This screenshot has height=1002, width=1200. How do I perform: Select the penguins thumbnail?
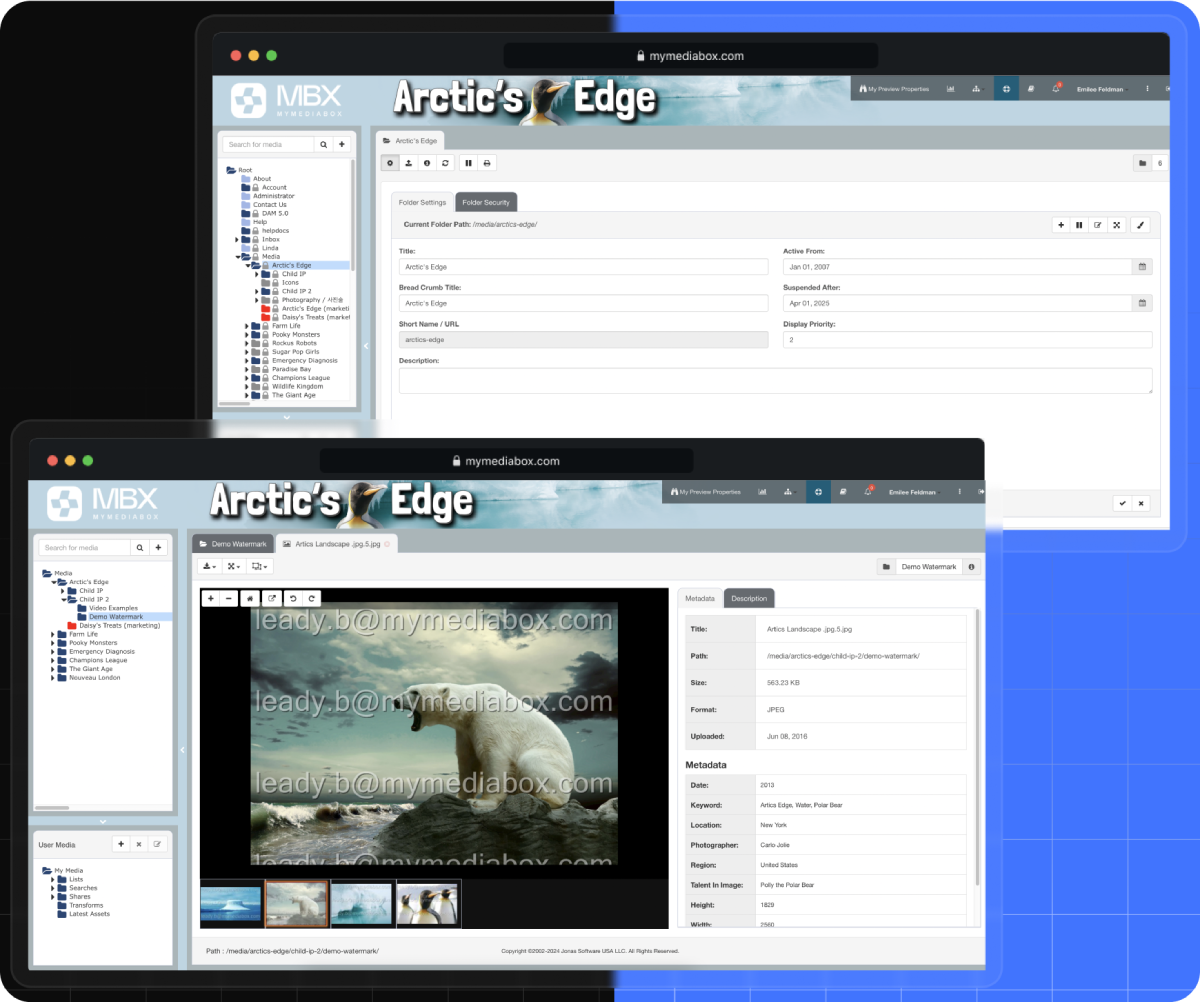click(x=429, y=904)
